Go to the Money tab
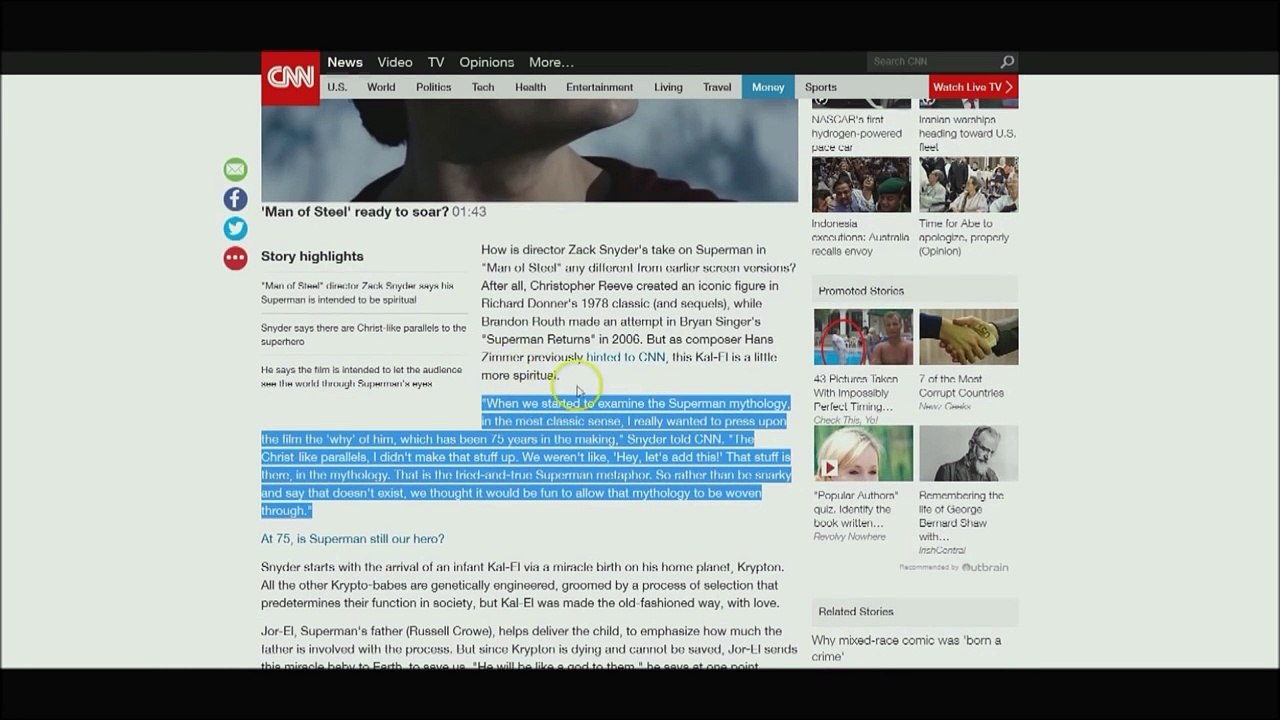1280x720 pixels. click(x=768, y=87)
